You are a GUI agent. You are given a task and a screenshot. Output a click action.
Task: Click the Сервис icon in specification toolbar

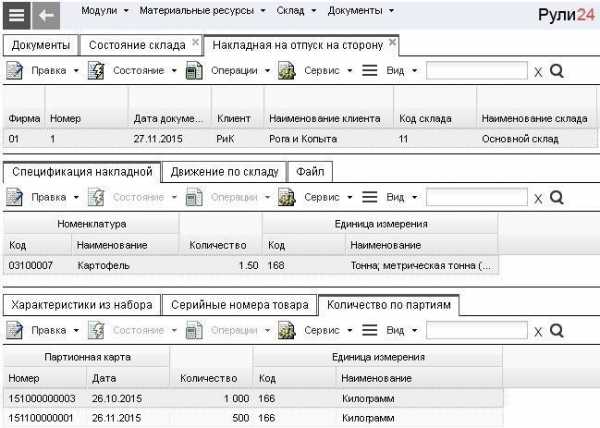pyautogui.click(x=287, y=197)
